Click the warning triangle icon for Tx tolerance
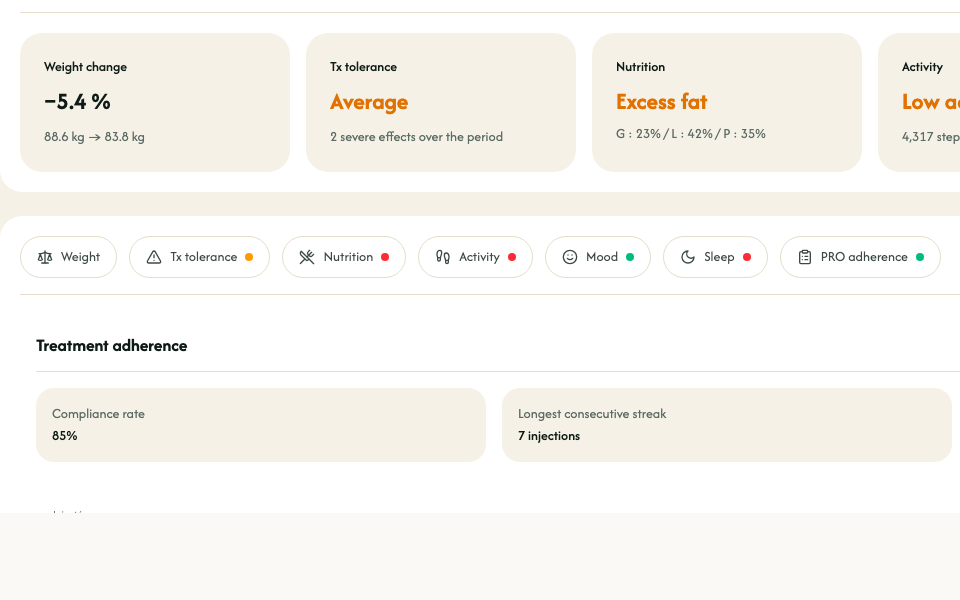The width and height of the screenshot is (960, 600). point(154,257)
